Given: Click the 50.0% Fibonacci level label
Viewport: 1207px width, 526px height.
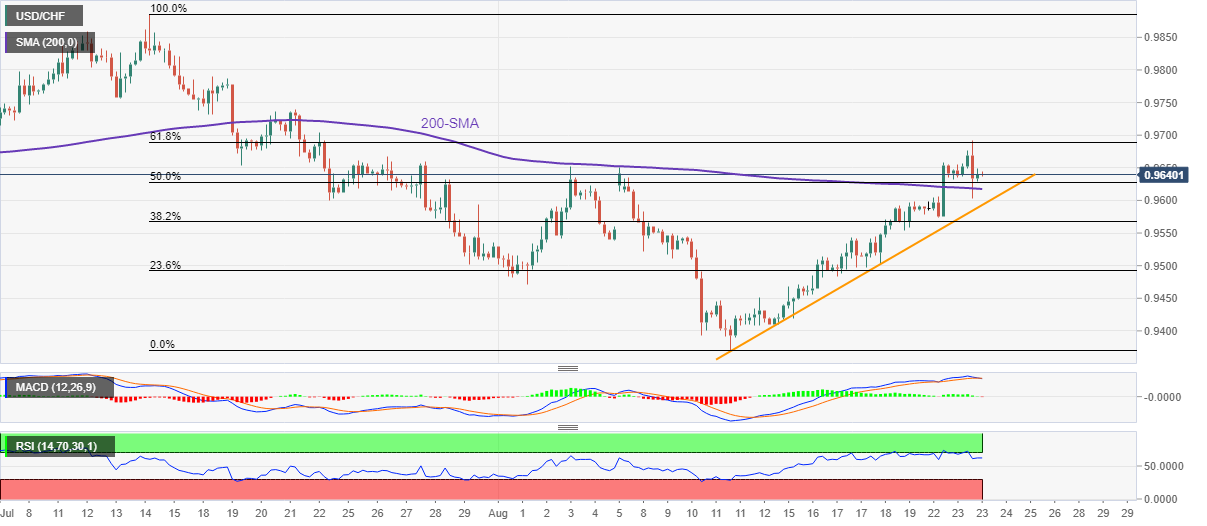Looking at the screenshot, I should [165, 176].
